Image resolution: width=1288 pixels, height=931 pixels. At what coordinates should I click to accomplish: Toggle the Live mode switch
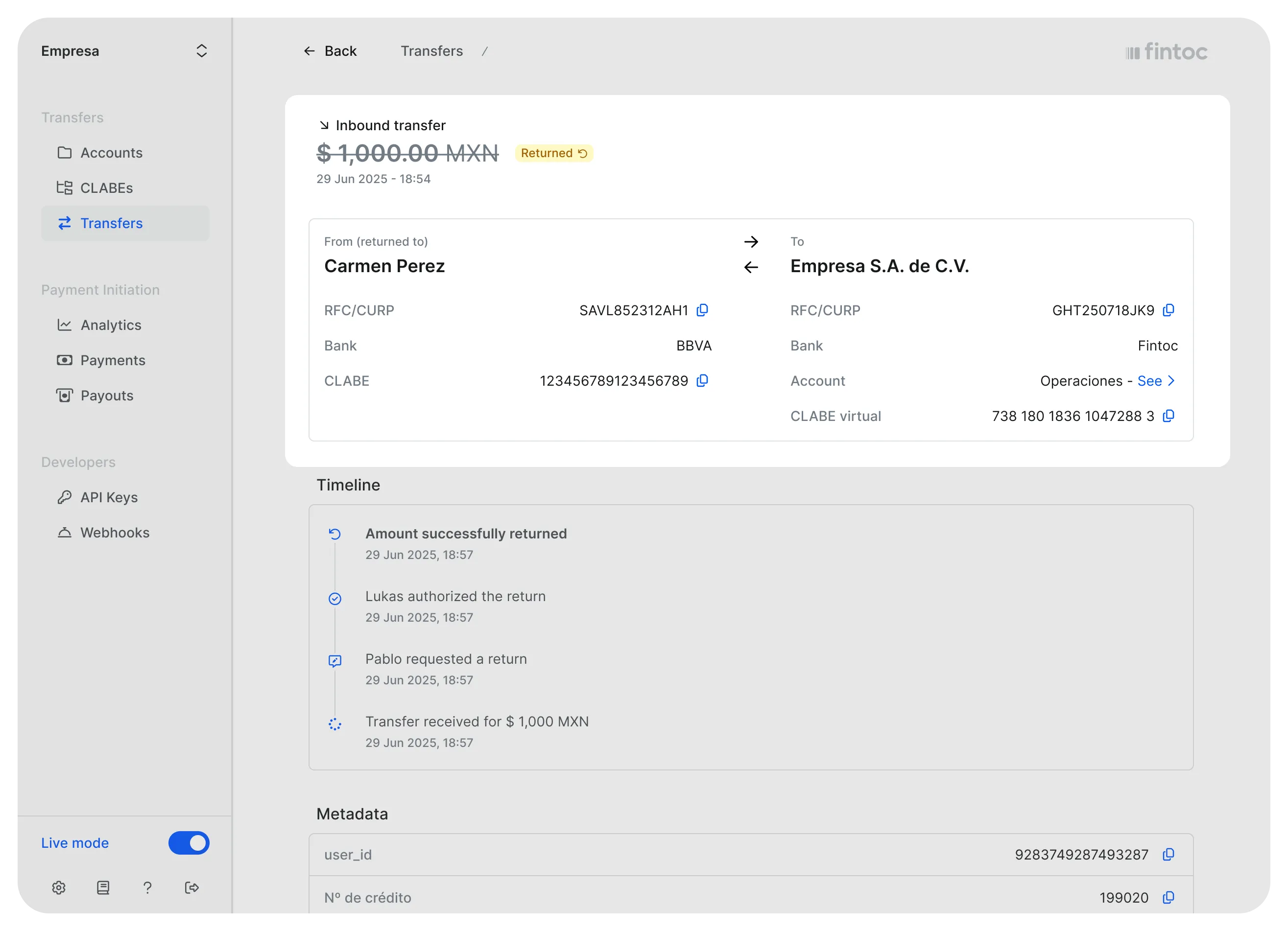189,843
